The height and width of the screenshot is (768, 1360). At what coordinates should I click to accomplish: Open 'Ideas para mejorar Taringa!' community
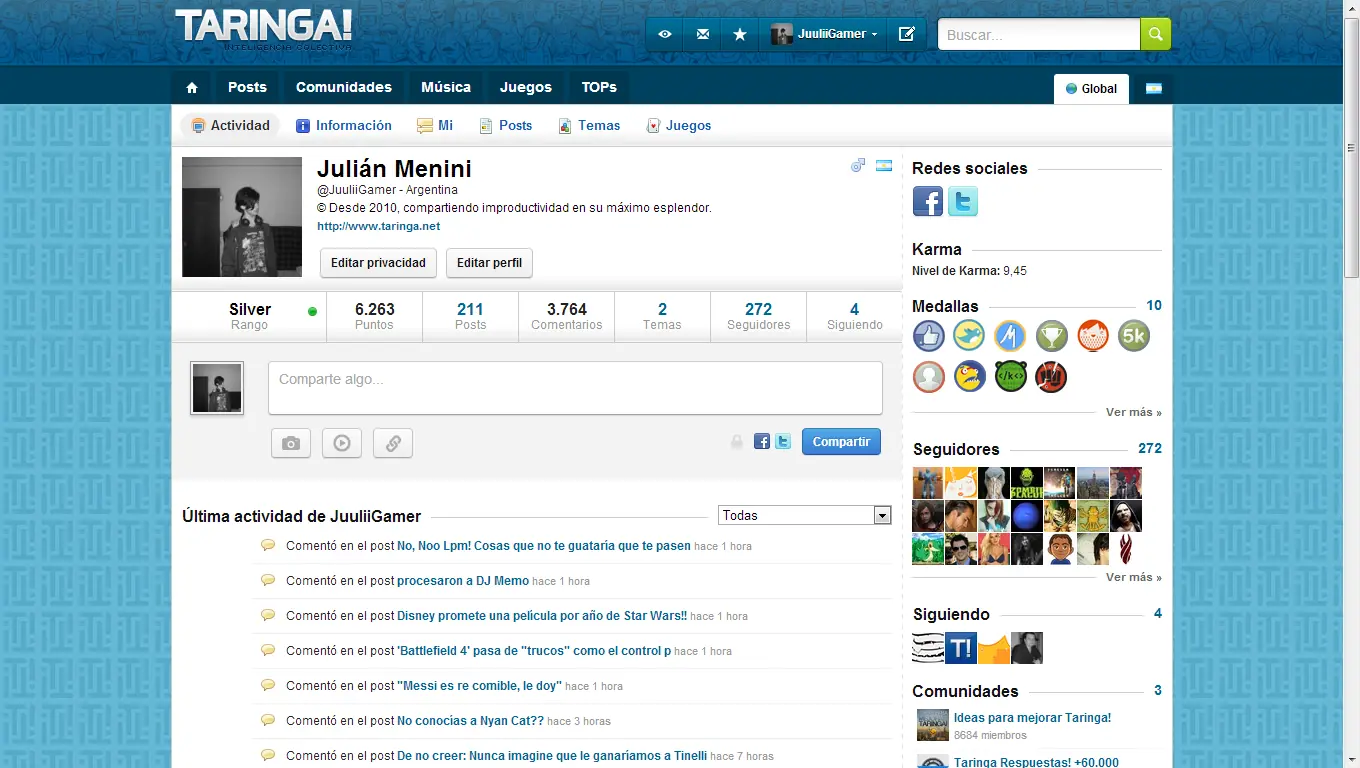(1032, 718)
